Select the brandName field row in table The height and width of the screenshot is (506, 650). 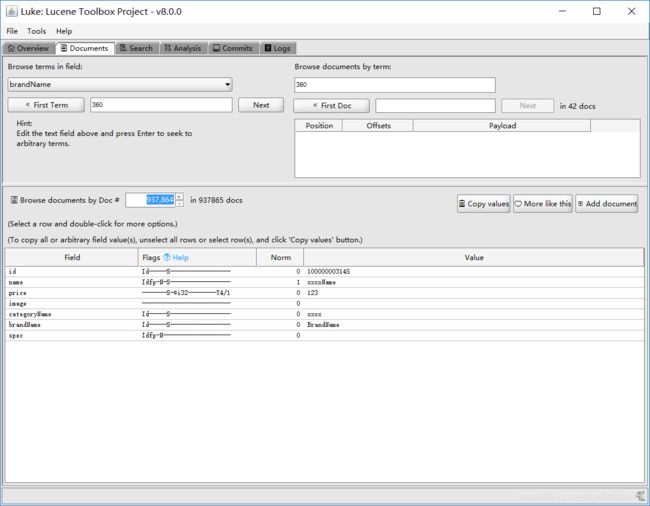click(x=325, y=325)
